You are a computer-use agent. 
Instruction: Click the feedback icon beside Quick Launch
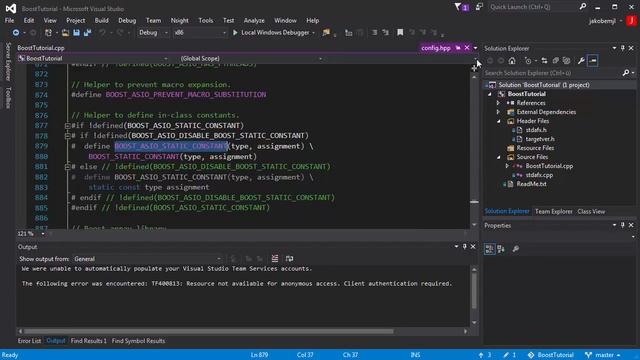[479, 7]
